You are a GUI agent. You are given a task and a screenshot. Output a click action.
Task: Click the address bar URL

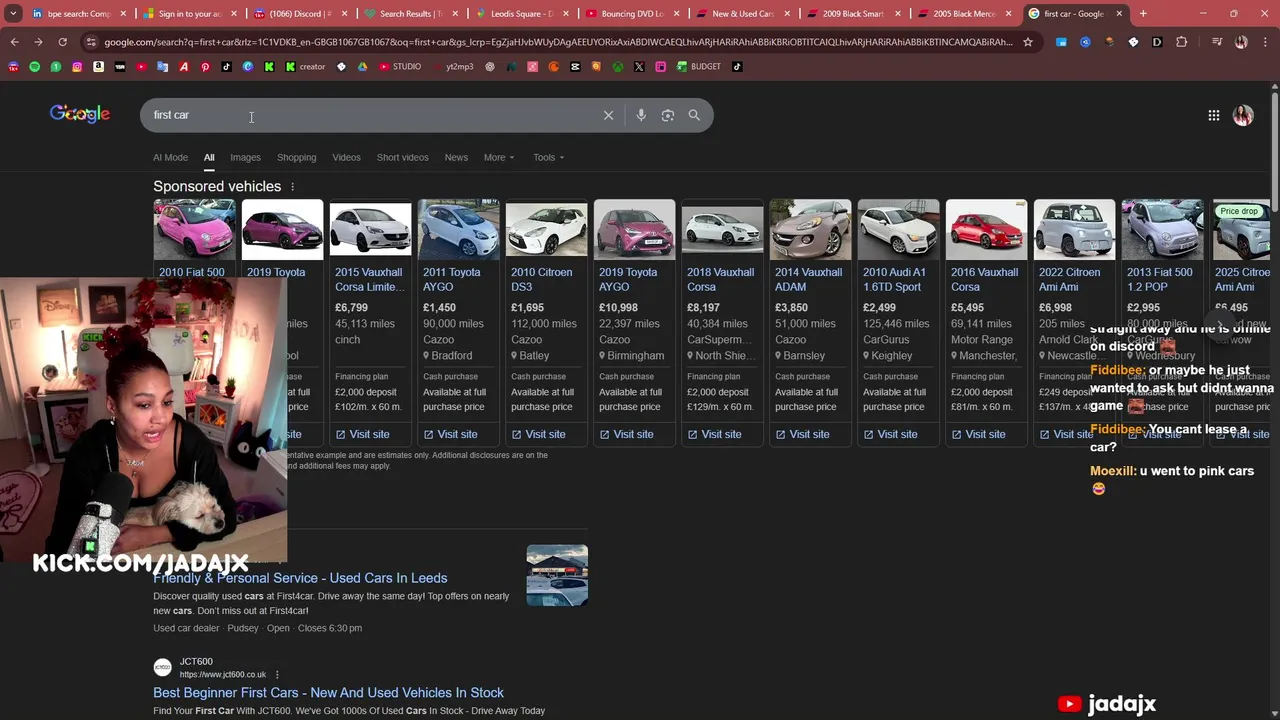[558, 42]
